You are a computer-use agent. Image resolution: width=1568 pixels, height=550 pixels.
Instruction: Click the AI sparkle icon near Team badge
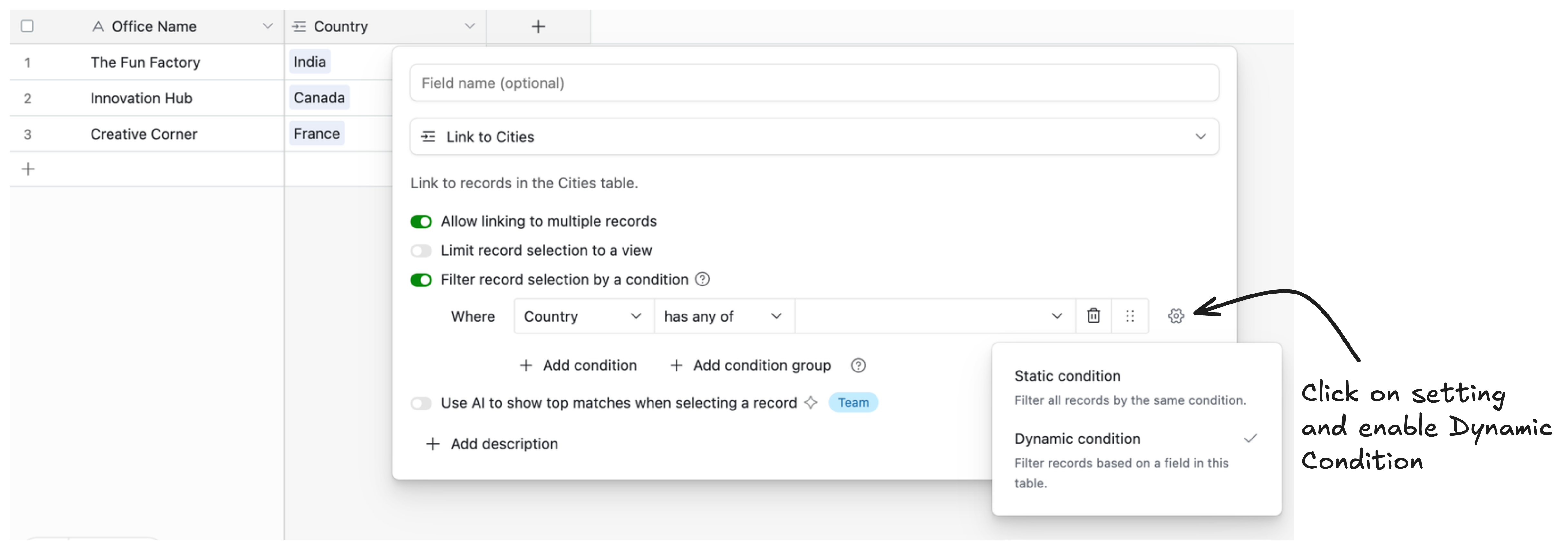[810, 403]
